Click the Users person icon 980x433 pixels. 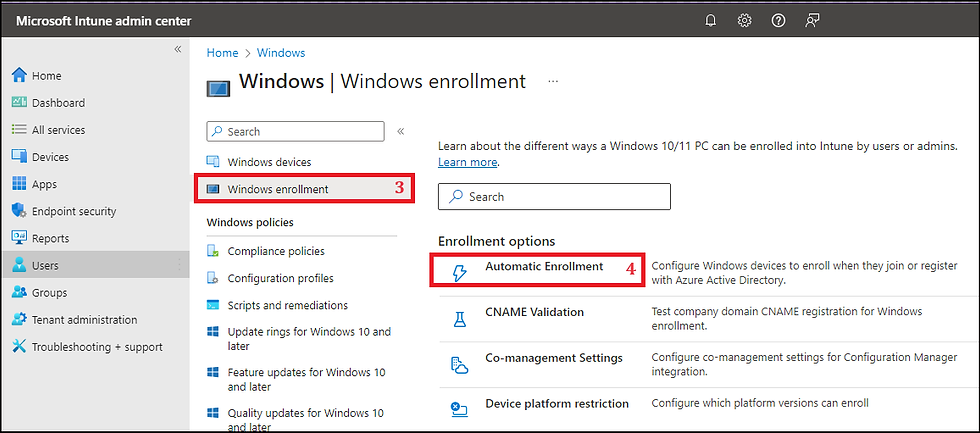20,266
